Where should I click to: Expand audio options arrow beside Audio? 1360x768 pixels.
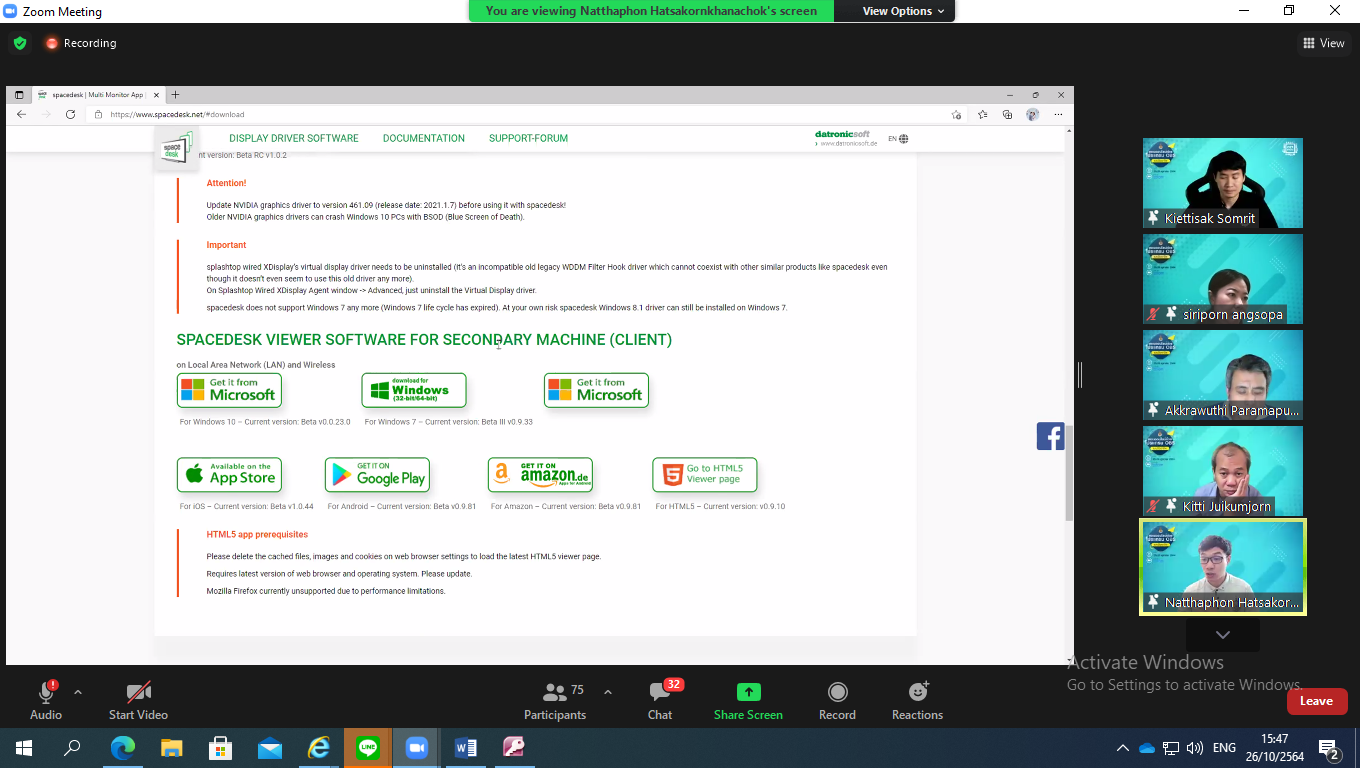[x=78, y=692]
